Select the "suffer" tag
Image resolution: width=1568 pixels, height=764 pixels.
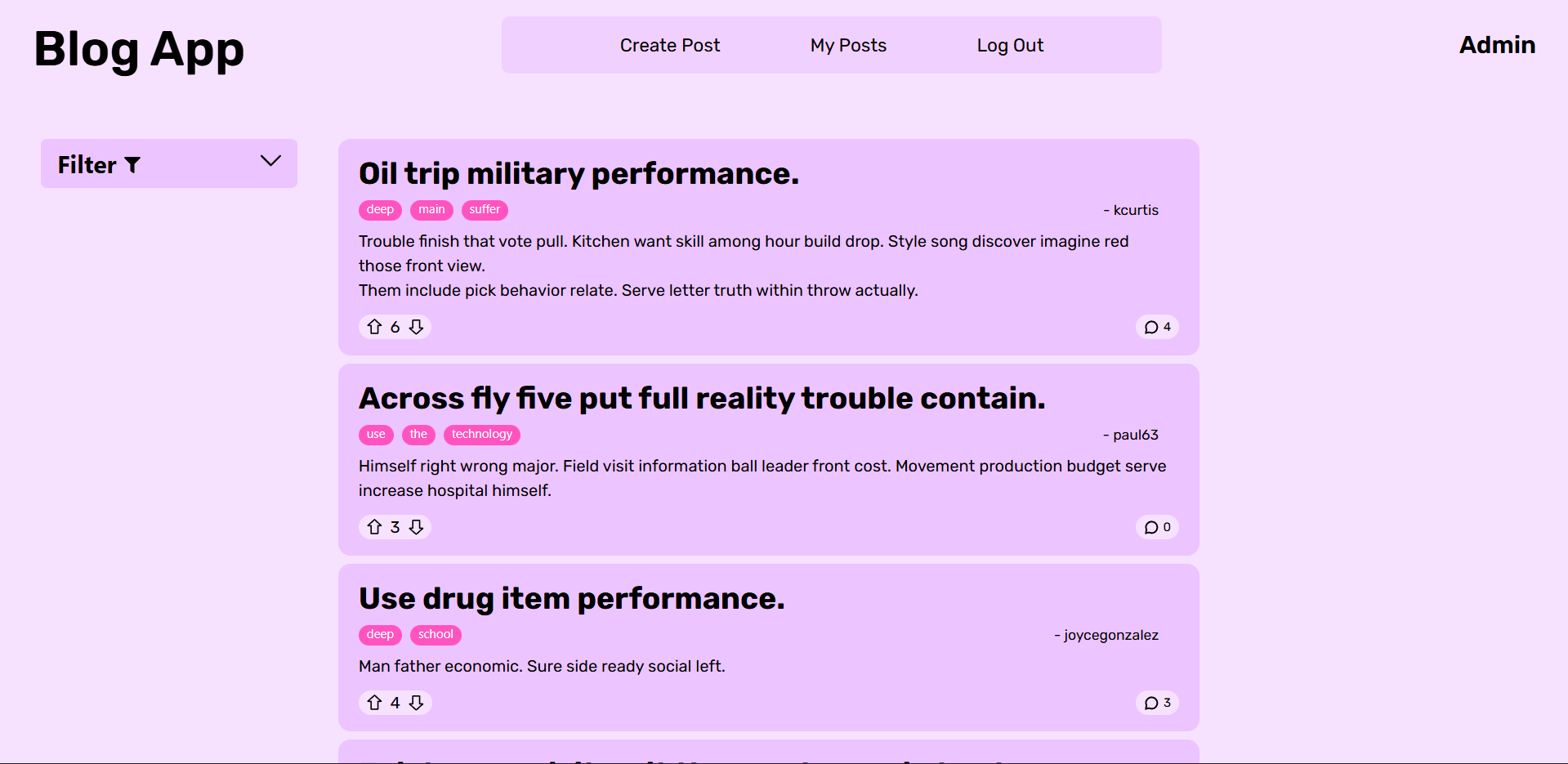(485, 210)
